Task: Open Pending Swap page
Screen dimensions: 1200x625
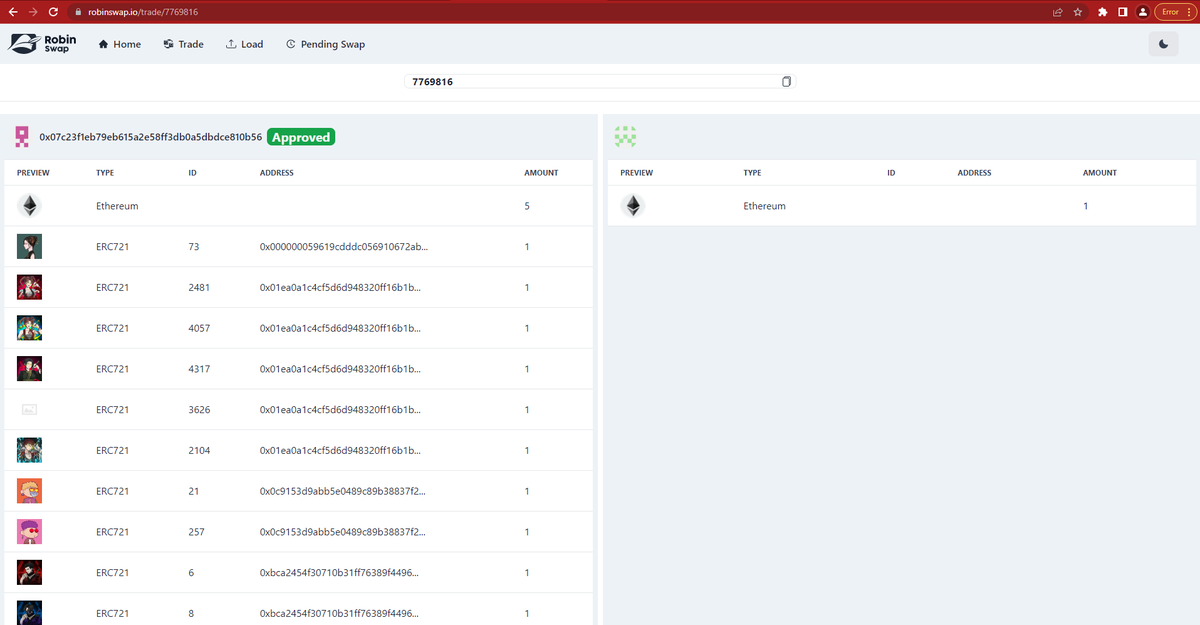Action: pos(325,44)
